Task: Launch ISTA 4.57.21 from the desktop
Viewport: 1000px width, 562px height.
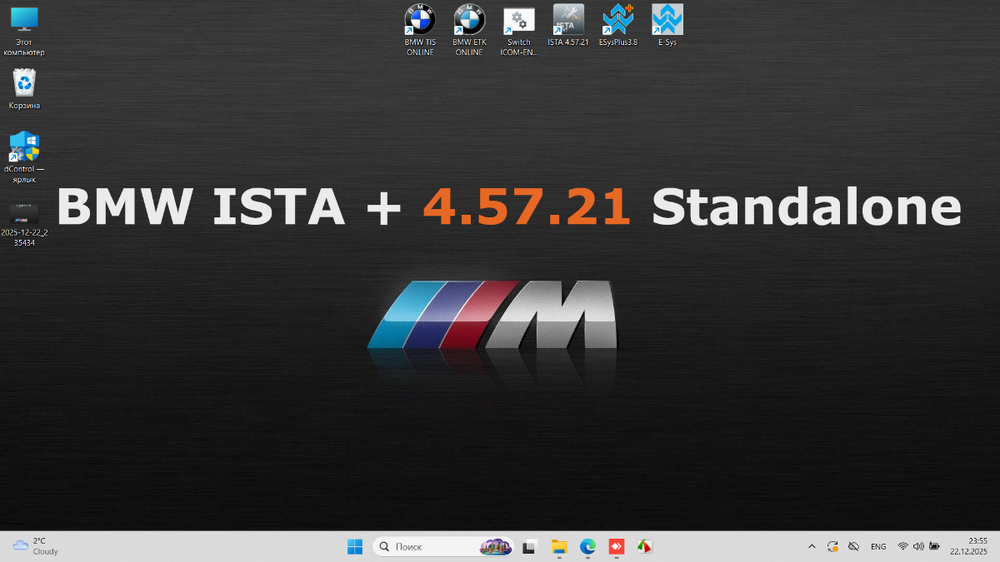Action: point(568,21)
